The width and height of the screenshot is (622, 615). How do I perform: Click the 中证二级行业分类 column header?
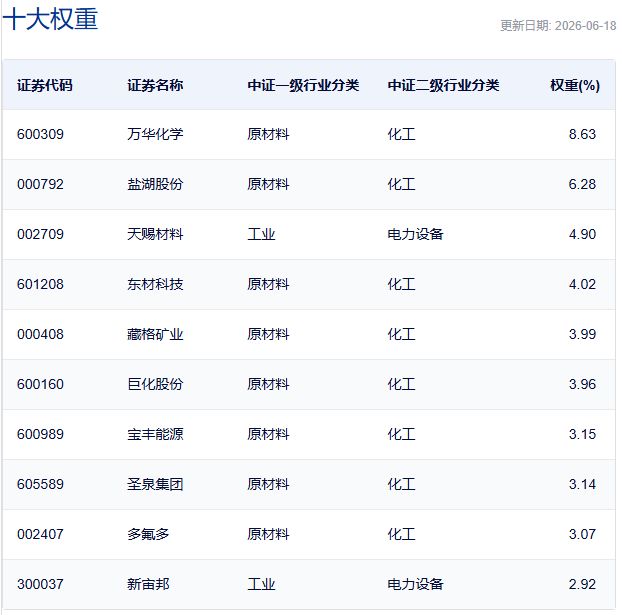(443, 85)
